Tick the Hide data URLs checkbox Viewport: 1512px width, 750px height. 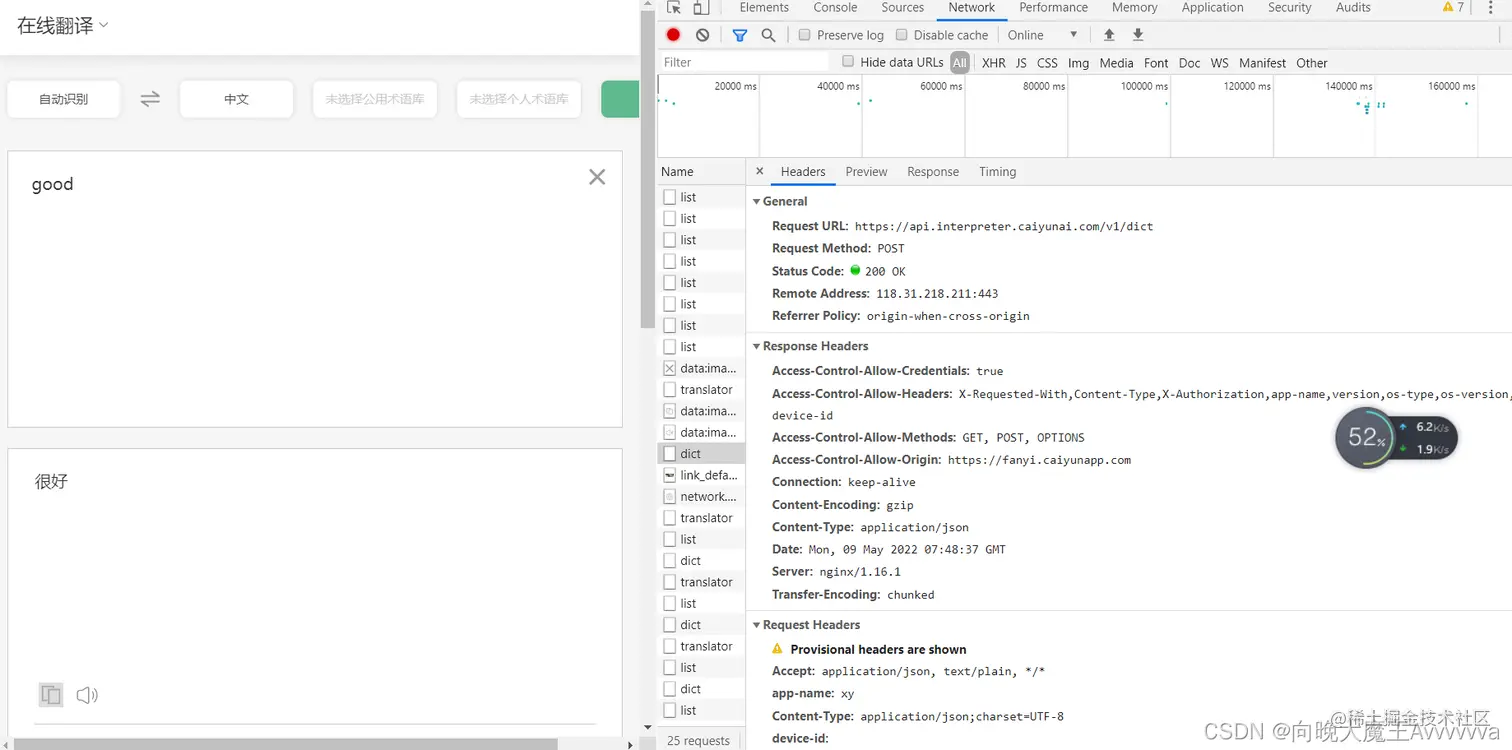pos(848,62)
